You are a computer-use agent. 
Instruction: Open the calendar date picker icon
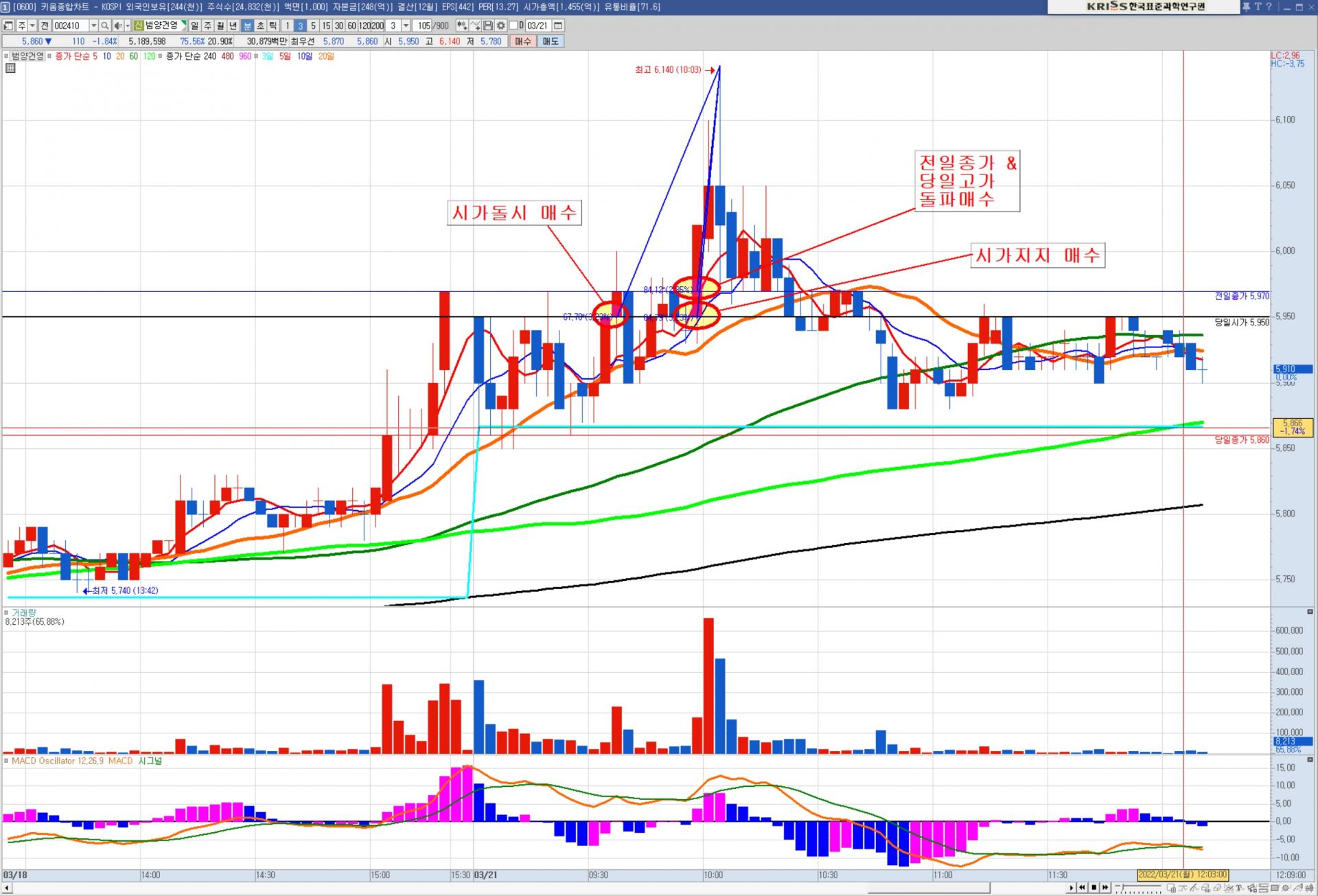(x=558, y=25)
